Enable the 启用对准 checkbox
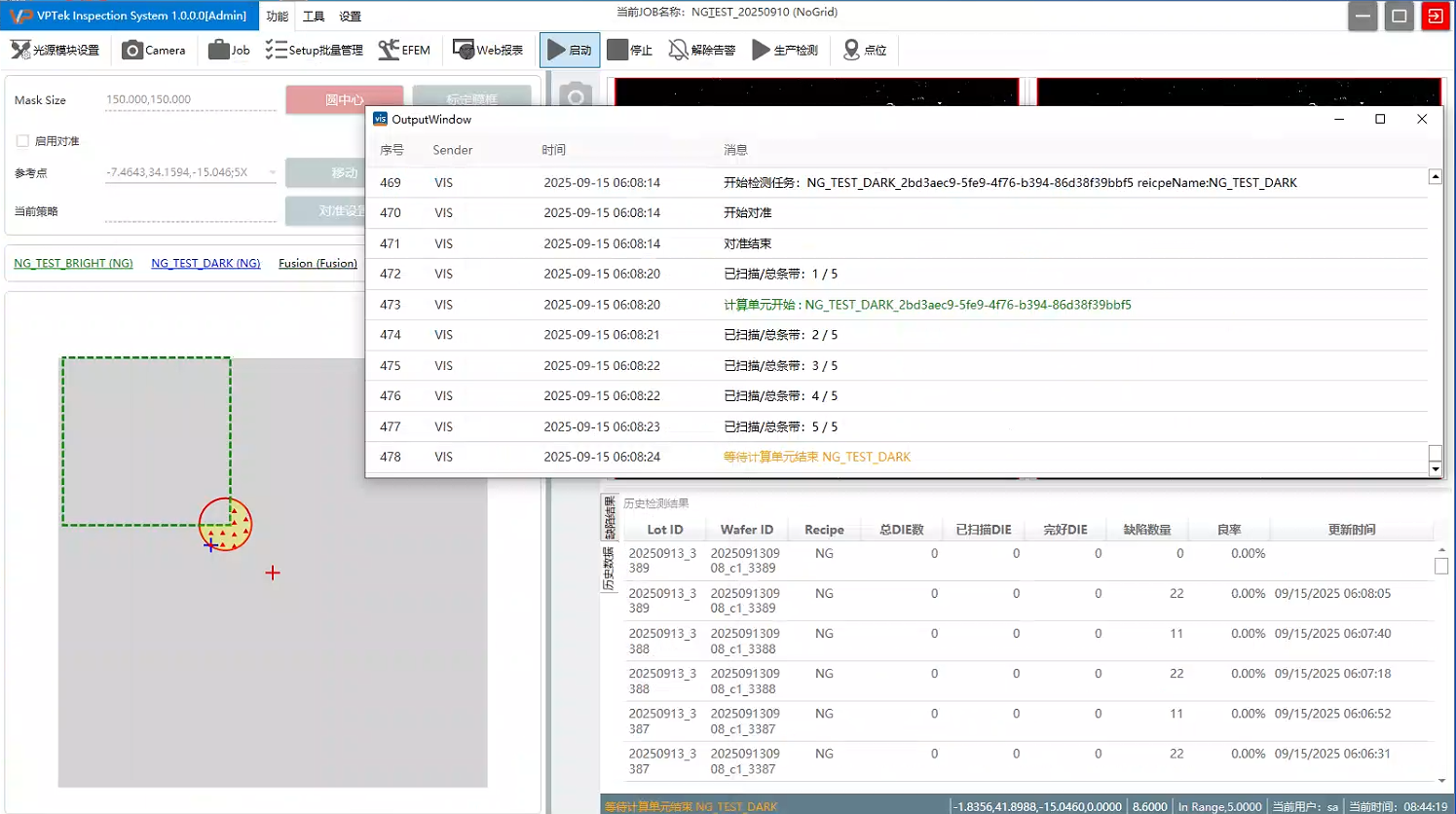Image resolution: width=1456 pixels, height=814 pixels. pyautogui.click(x=22, y=141)
